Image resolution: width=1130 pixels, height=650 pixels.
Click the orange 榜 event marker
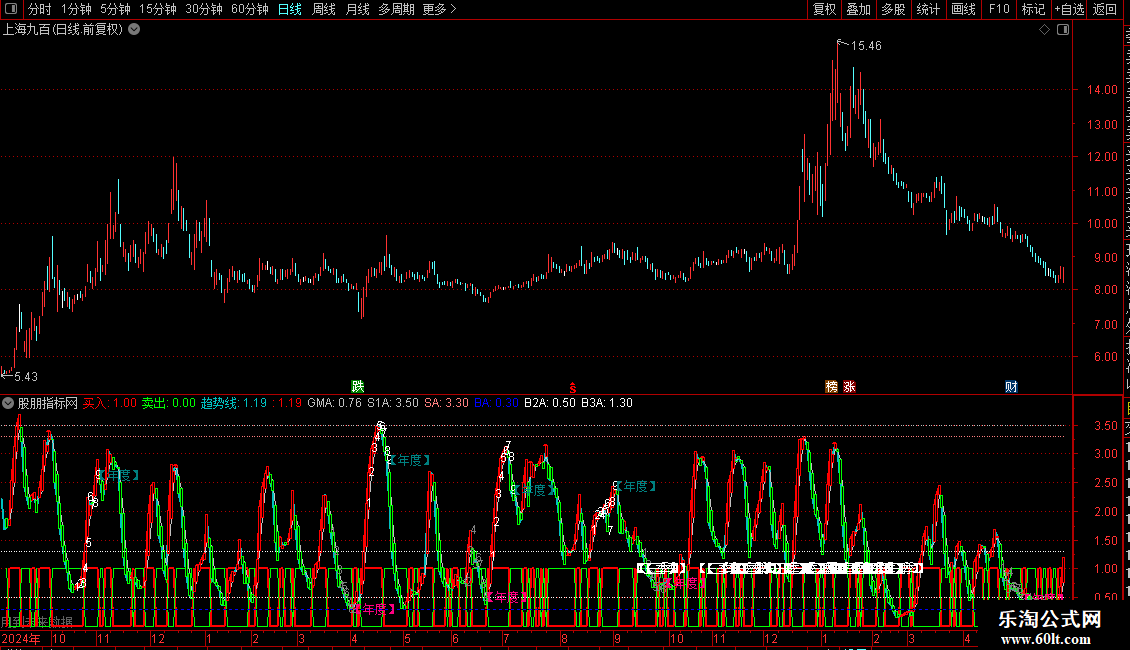coord(832,386)
